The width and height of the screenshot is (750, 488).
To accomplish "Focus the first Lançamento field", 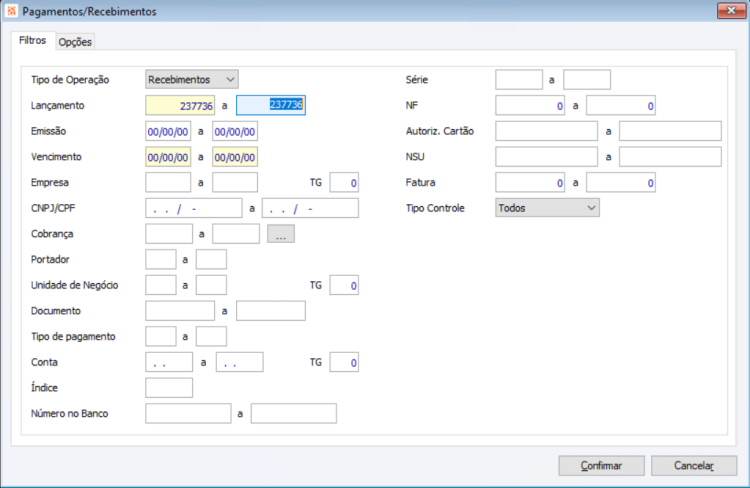I will click(180, 105).
